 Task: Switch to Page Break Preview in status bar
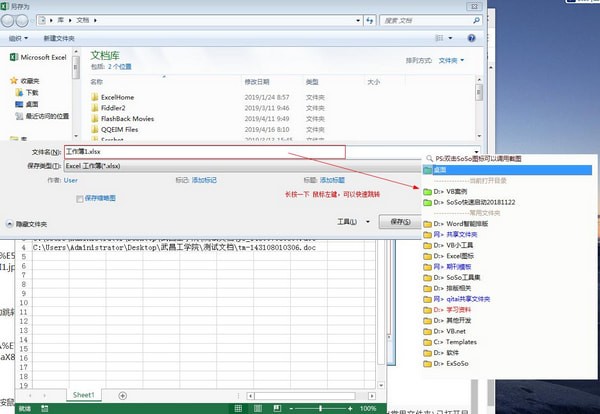click(x=277, y=408)
